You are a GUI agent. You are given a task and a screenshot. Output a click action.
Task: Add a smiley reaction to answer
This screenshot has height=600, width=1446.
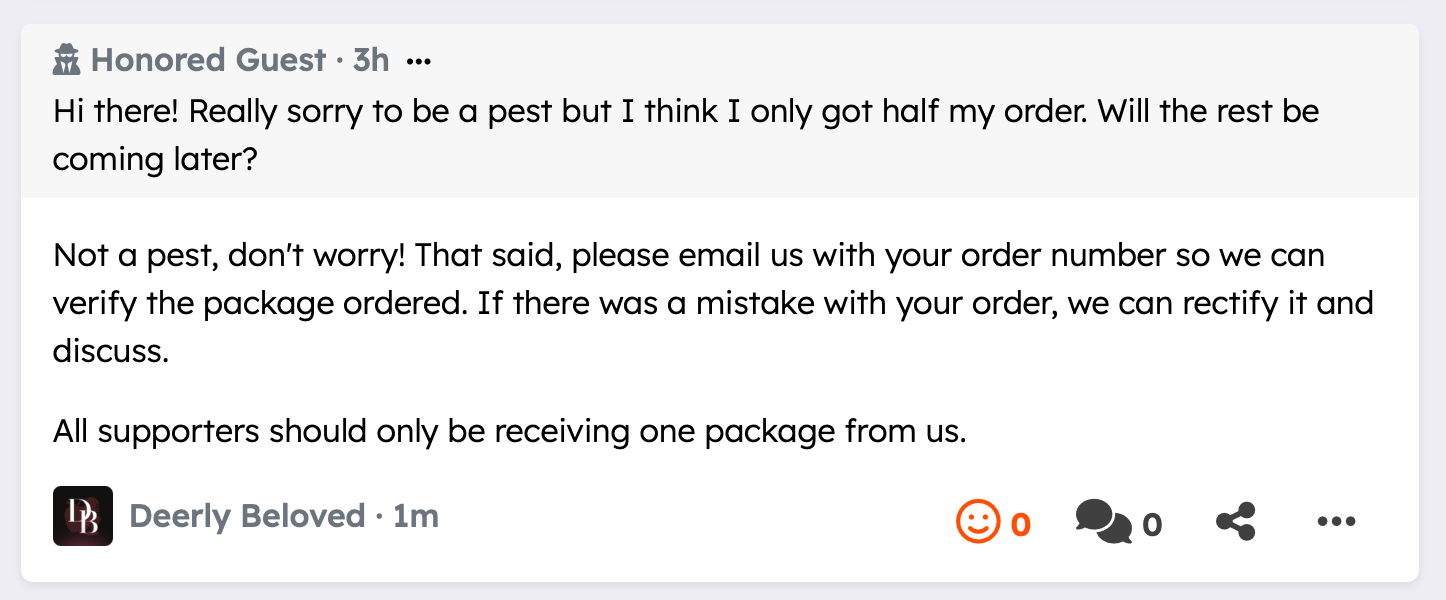(977, 522)
